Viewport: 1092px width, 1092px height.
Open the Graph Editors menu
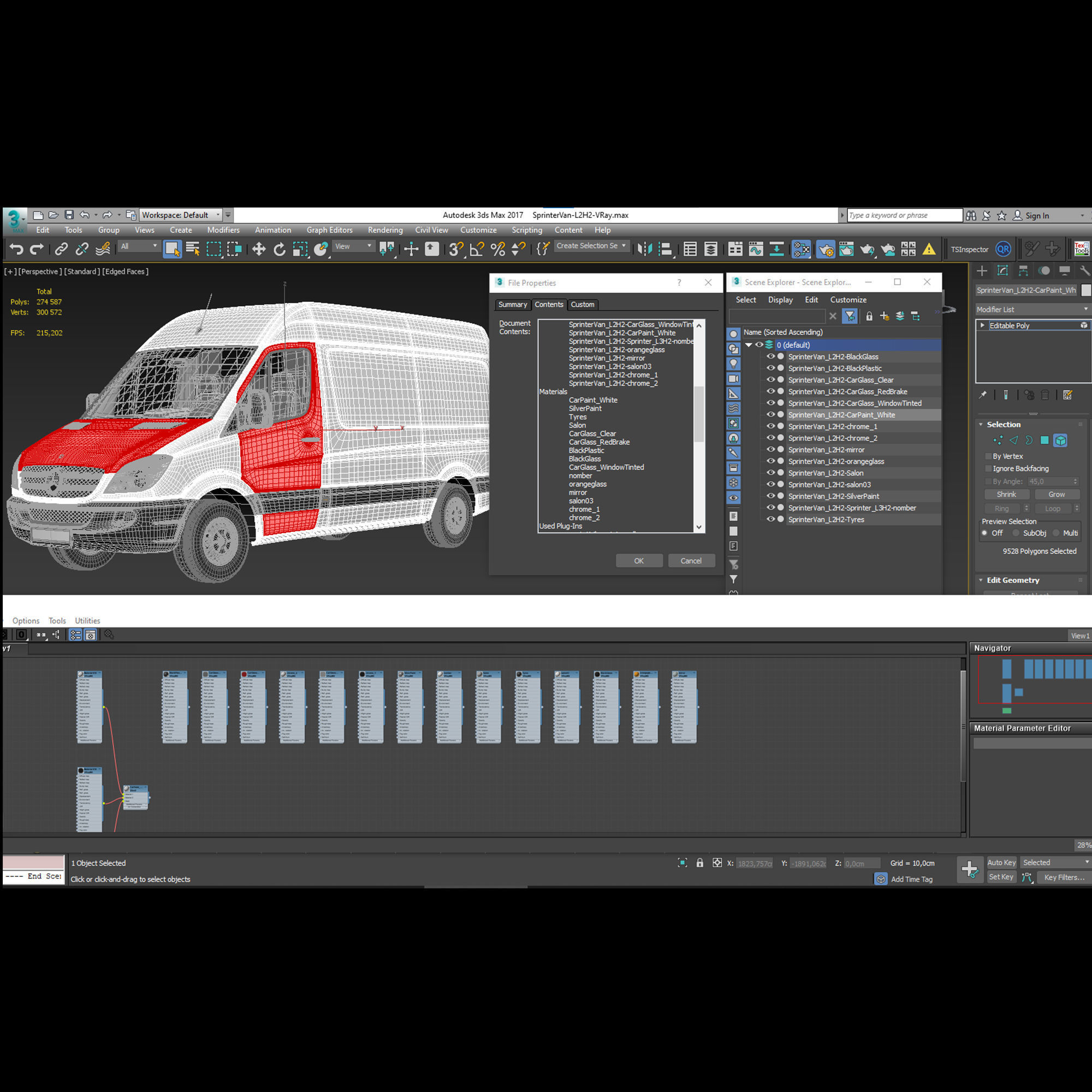tap(330, 230)
